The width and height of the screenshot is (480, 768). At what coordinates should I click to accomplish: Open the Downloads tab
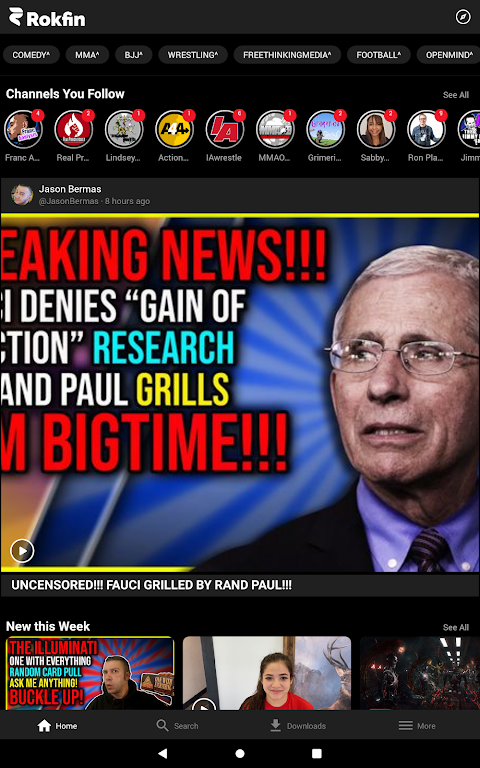[298, 725]
